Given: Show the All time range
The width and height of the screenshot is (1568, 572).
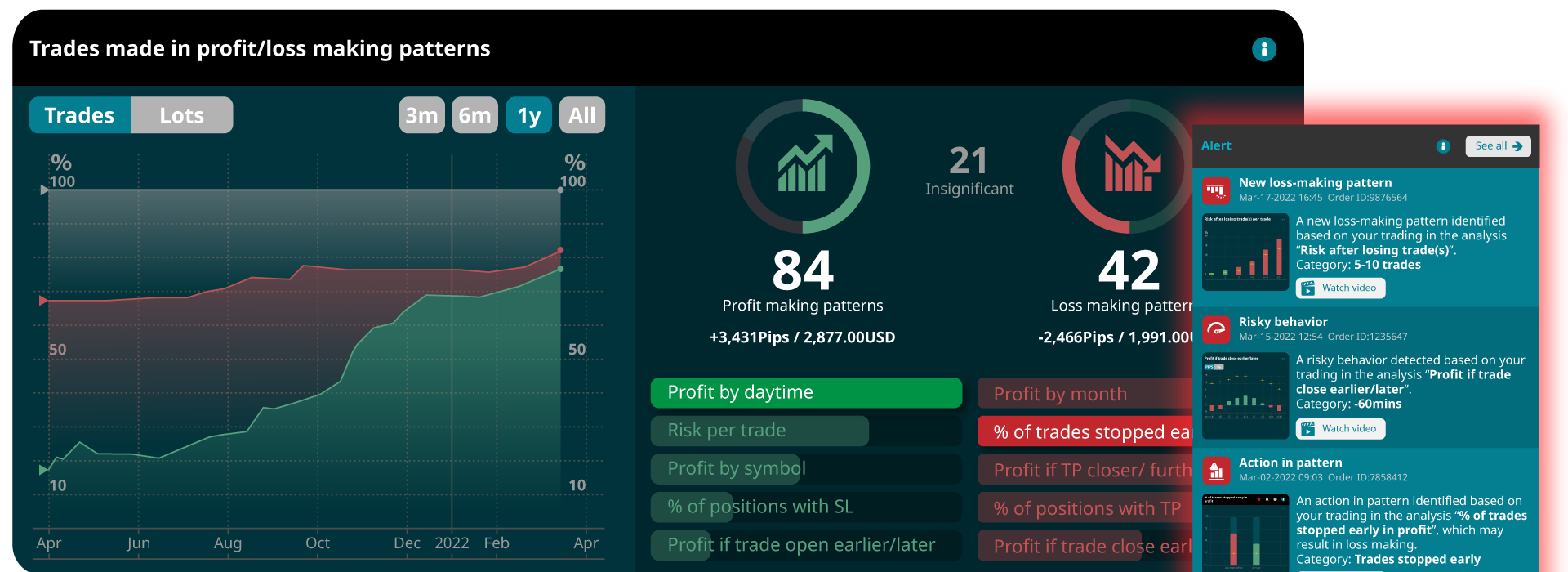Looking at the screenshot, I should [581, 115].
